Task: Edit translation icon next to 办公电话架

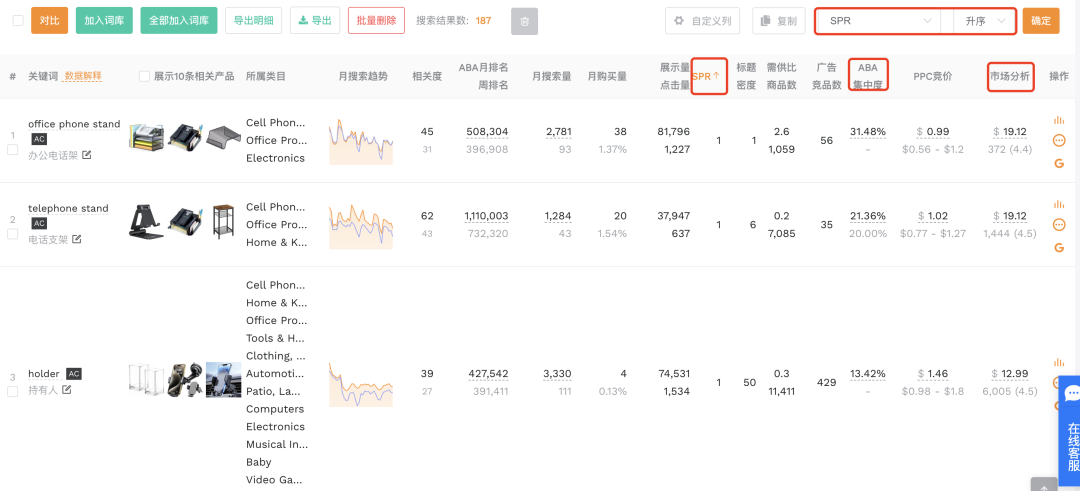Action: click(86, 155)
